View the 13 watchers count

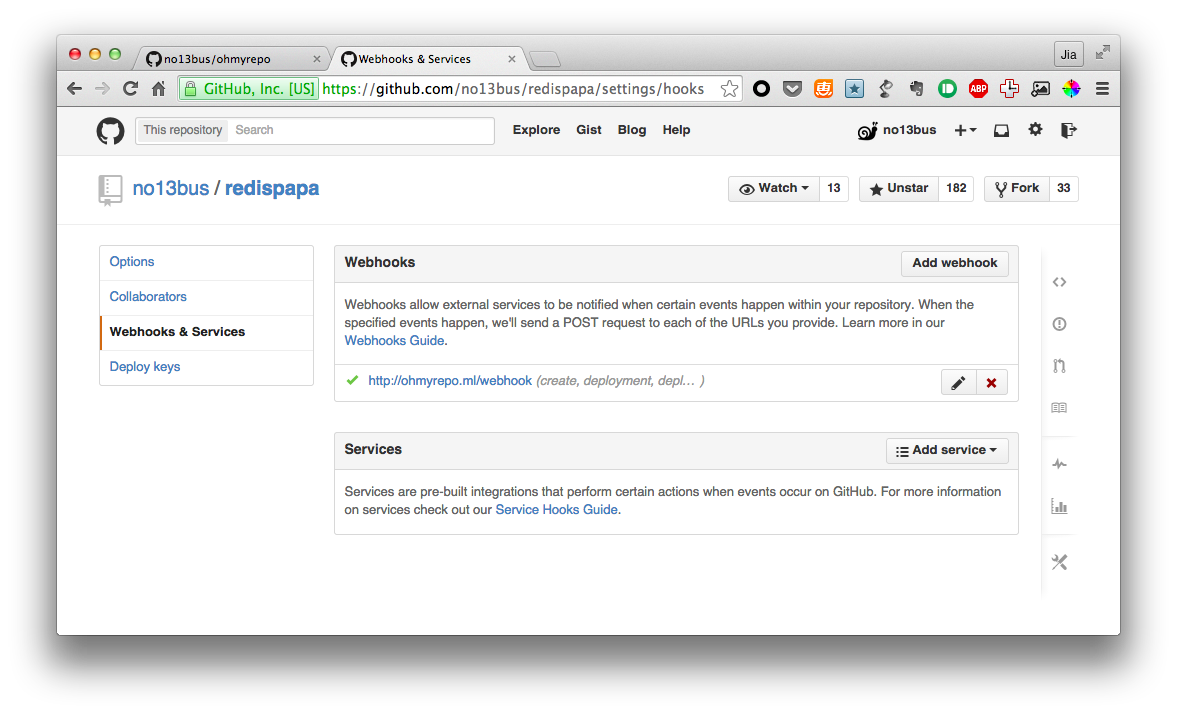833,188
